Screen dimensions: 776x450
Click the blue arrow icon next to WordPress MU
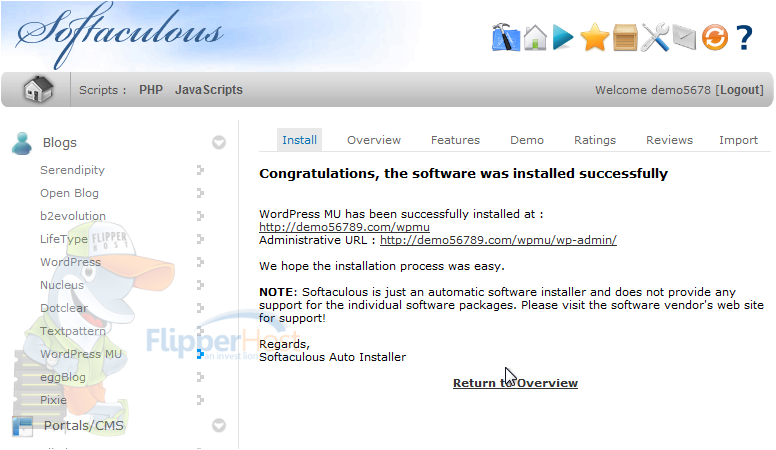[200, 354]
